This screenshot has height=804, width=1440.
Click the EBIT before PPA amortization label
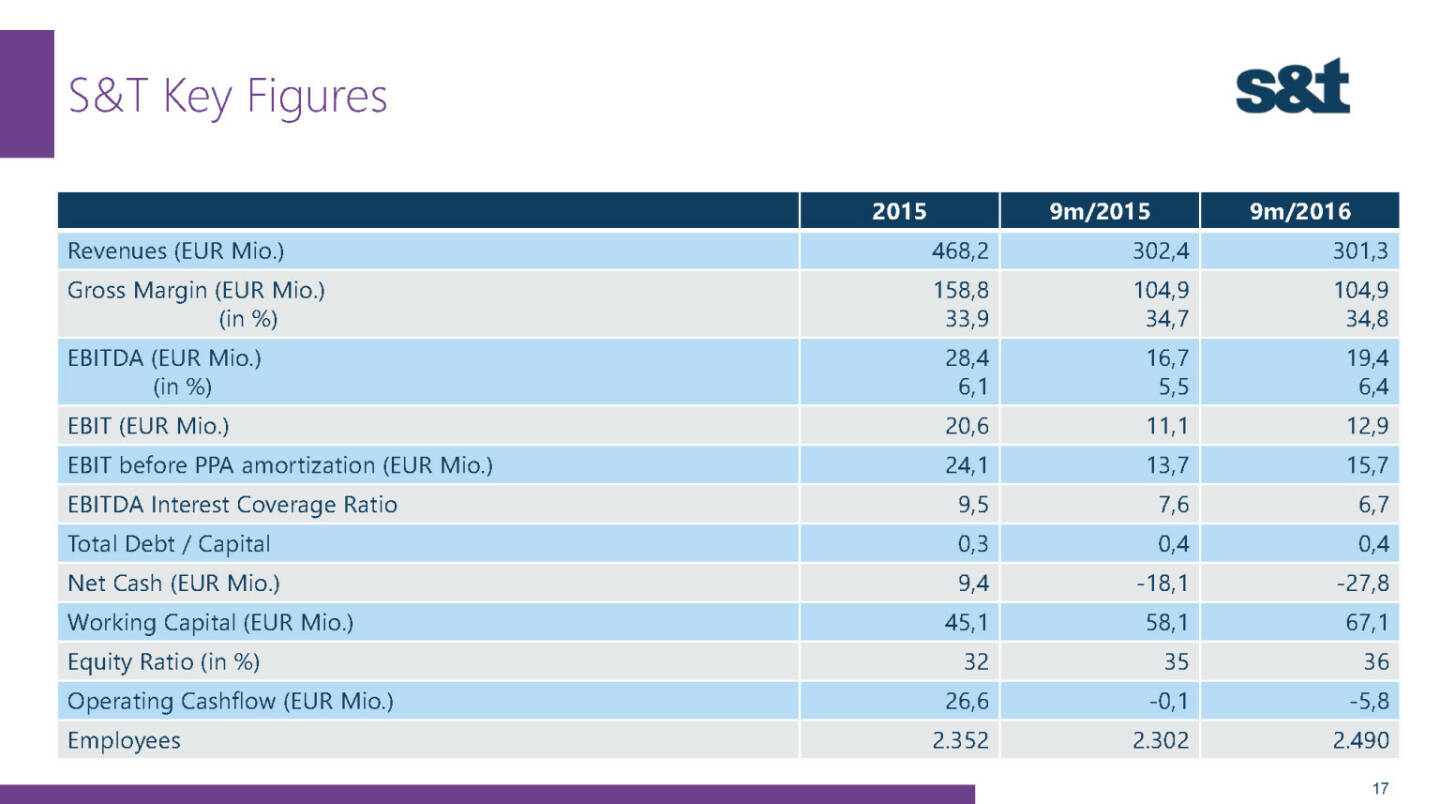(279, 465)
